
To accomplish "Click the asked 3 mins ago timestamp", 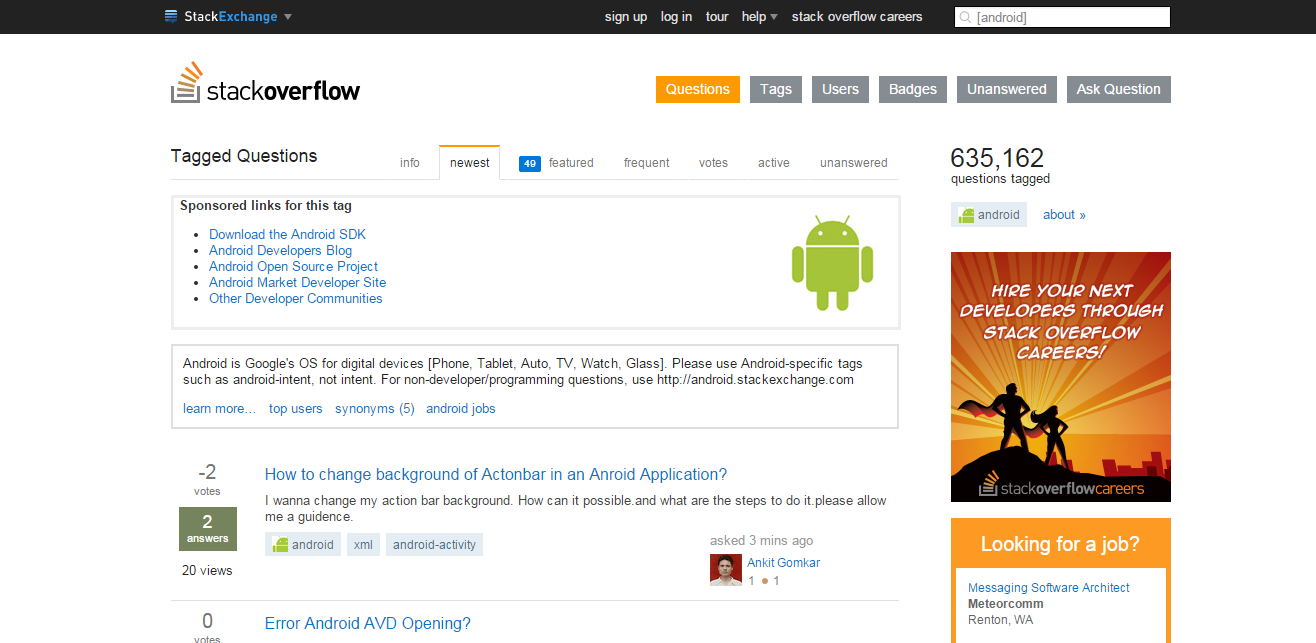I will pos(762,541).
